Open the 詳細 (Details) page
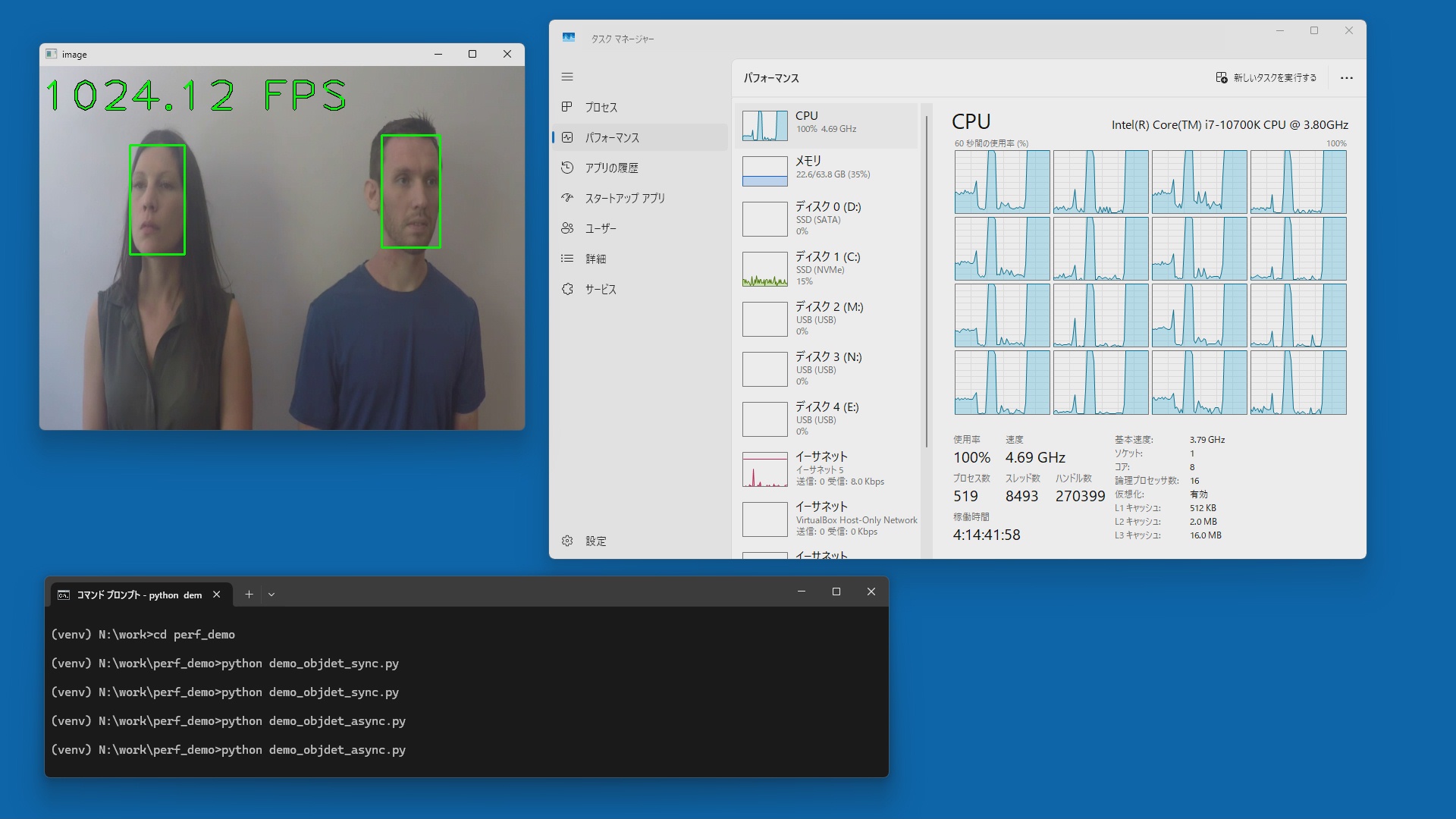Screen dimensions: 1456x819 click(595, 259)
